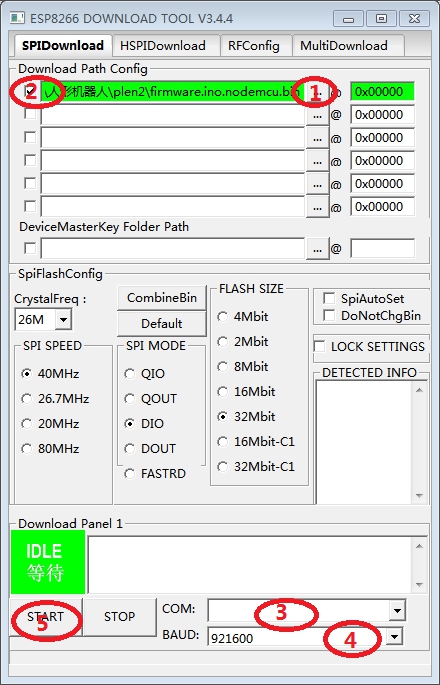Click the DeviceMasterKey folder path field

click(x=173, y=249)
